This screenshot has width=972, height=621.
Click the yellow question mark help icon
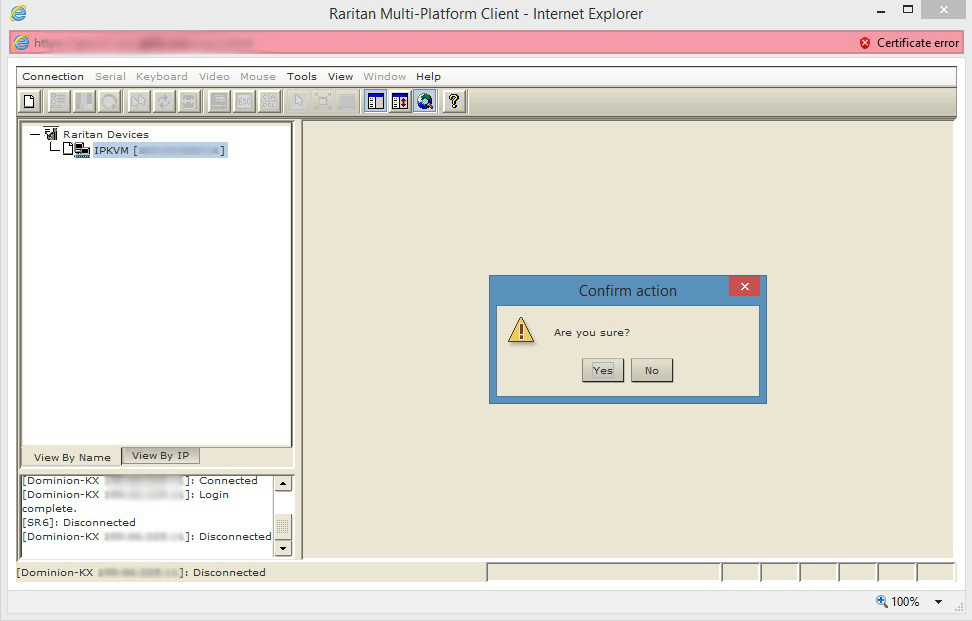pyautogui.click(x=454, y=101)
